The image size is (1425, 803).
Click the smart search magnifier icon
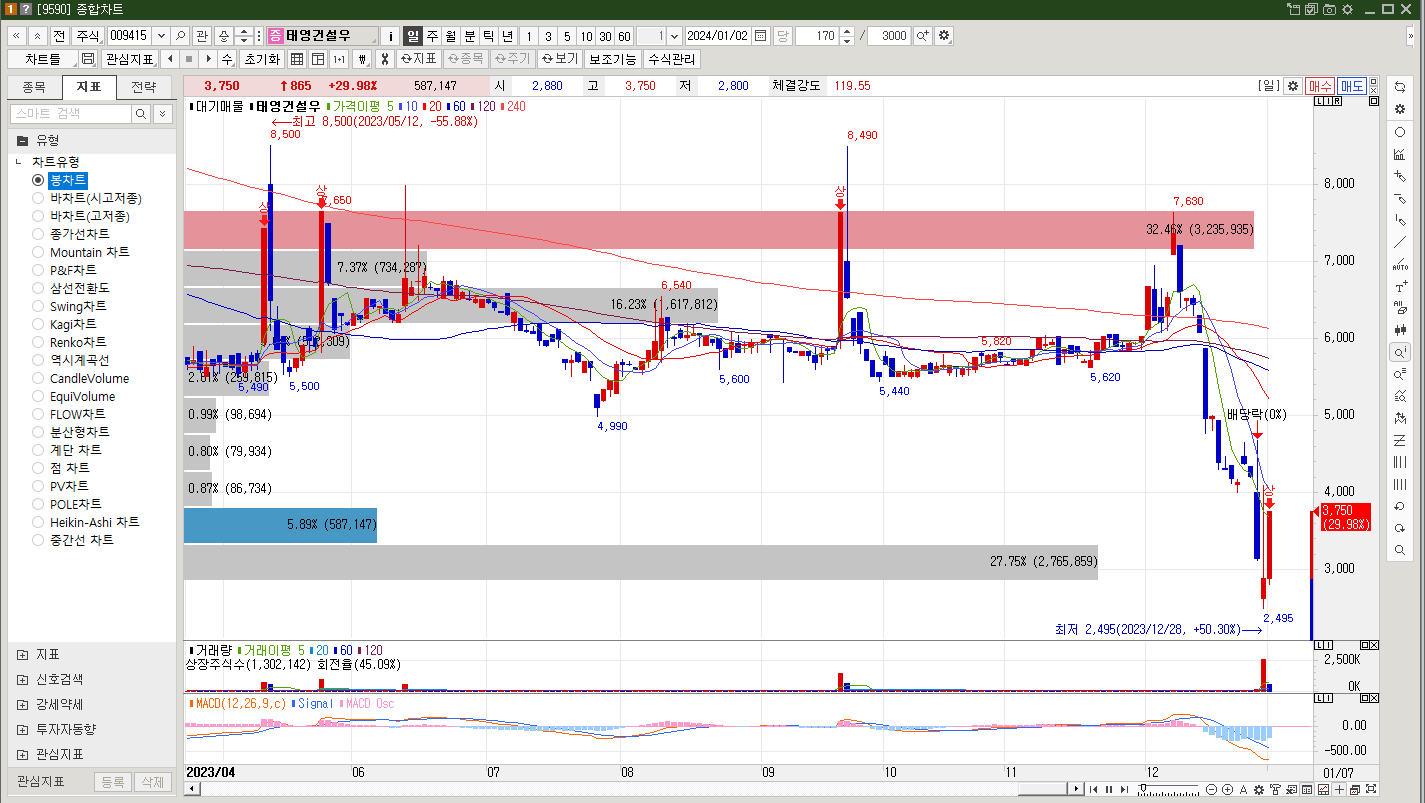click(141, 114)
